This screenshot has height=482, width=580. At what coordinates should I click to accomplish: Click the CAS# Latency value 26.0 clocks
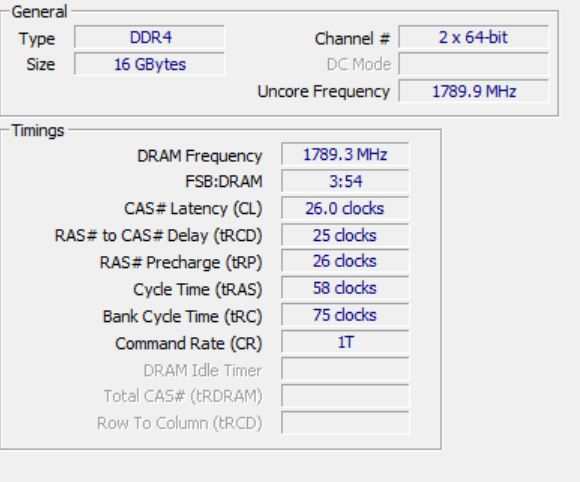(x=345, y=208)
